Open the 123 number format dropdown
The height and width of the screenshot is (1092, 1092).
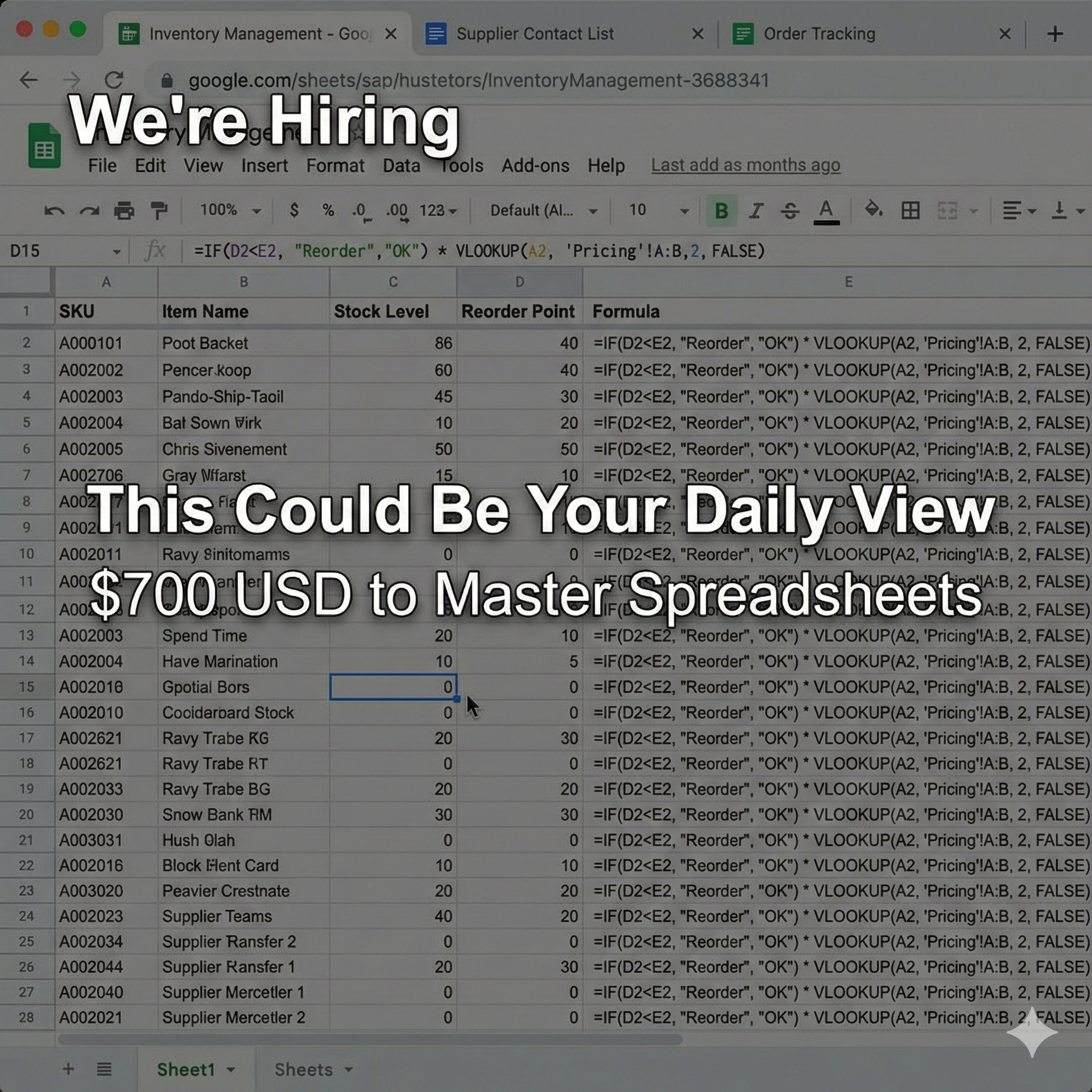click(x=438, y=211)
